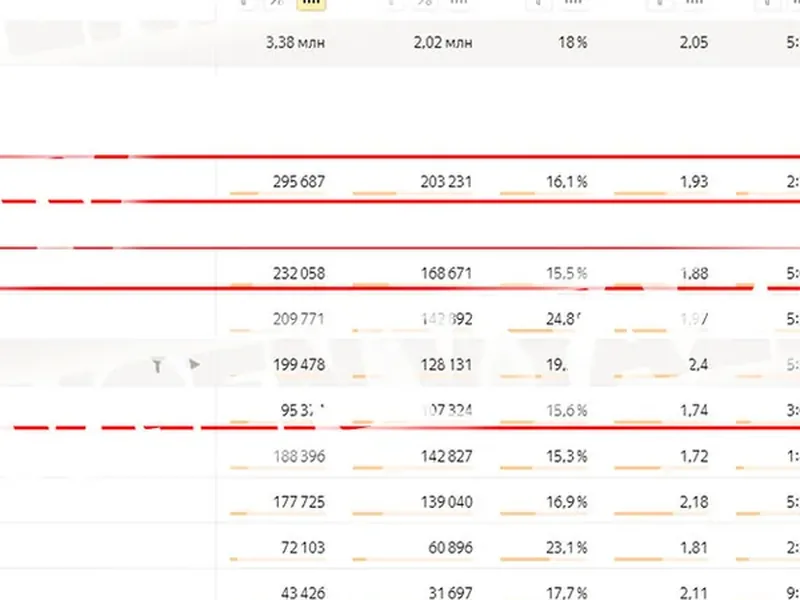Select the cell showing 177 725
800x600 pixels.
point(298,502)
